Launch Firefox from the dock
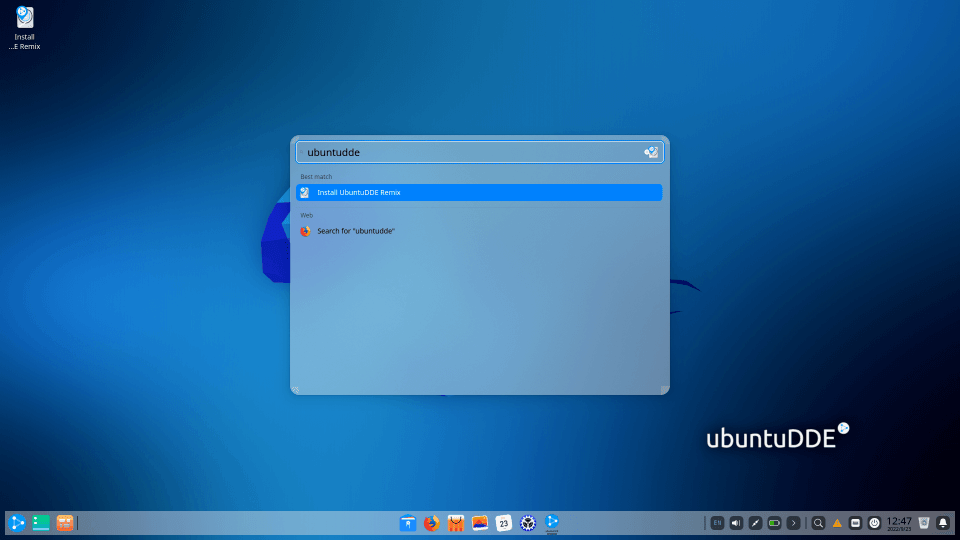This screenshot has width=960, height=540. pos(432,522)
